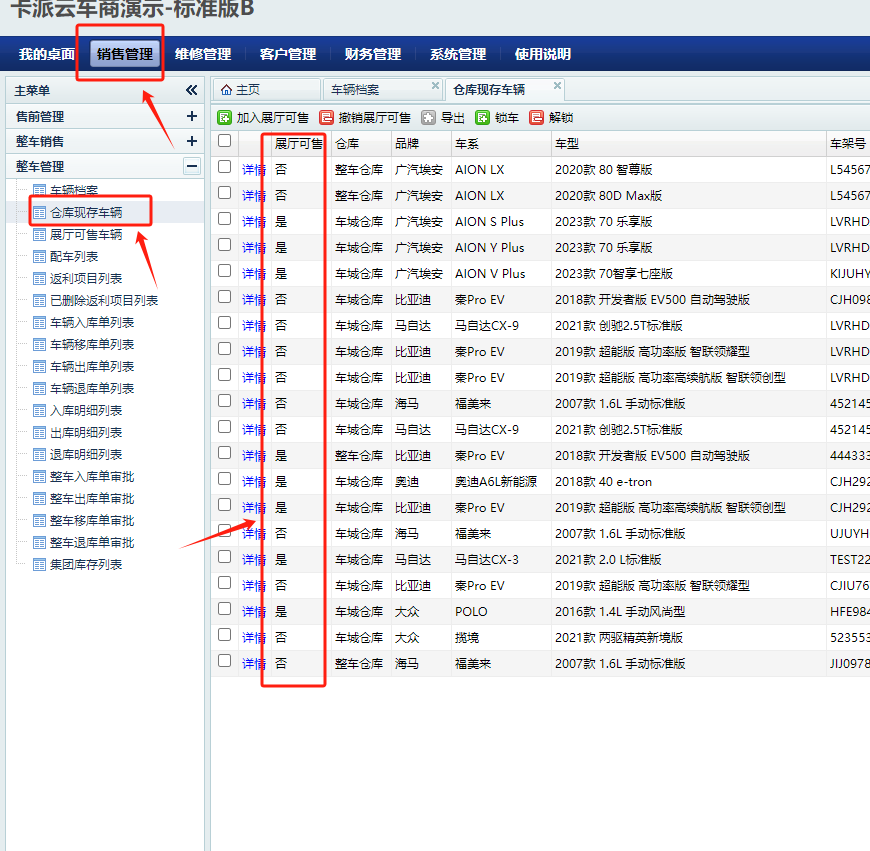Close the 仓库现存车辆 tab
This screenshot has width=870, height=851.
click(557, 86)
